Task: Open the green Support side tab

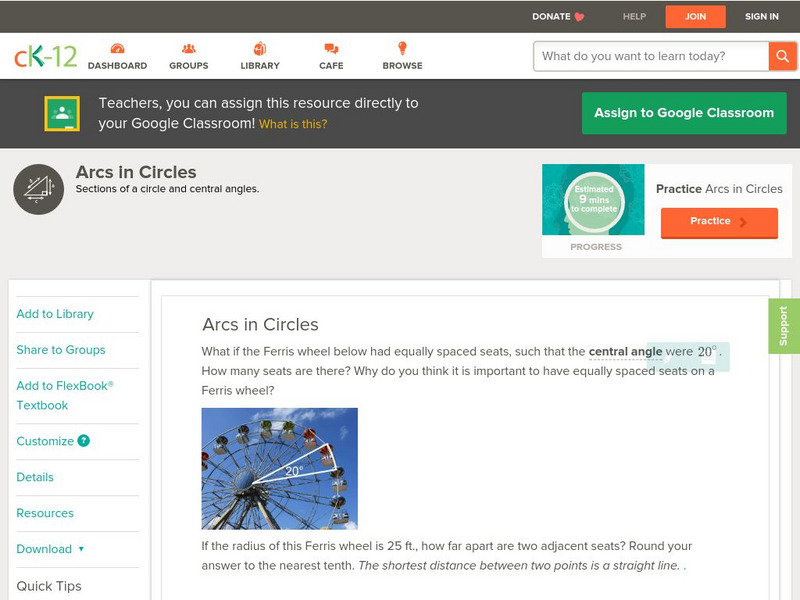Action: pyautogui.click(x=784, y=326)
